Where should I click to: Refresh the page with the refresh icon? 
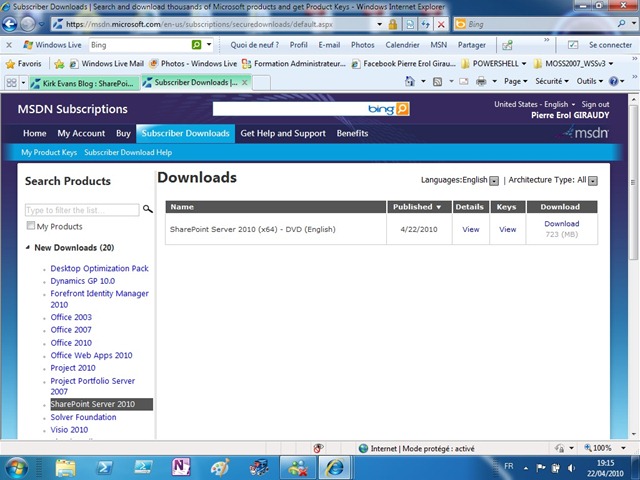pyautogui.click(x=425, y=24)
